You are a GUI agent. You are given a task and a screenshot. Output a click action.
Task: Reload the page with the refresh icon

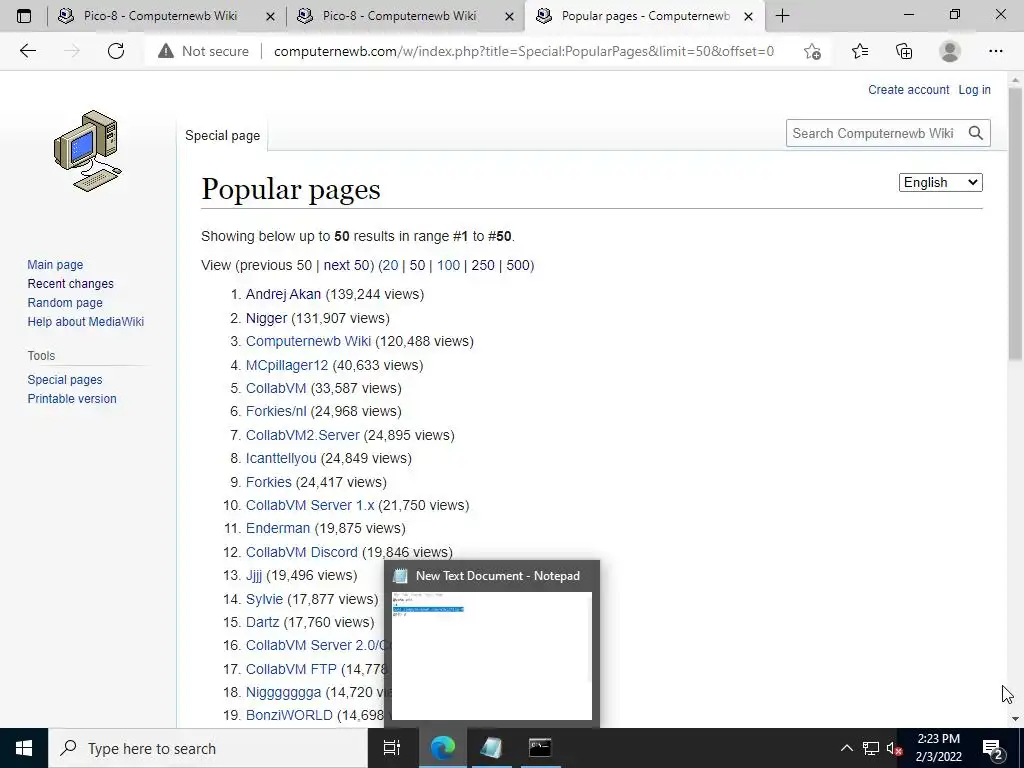point(116,51)
